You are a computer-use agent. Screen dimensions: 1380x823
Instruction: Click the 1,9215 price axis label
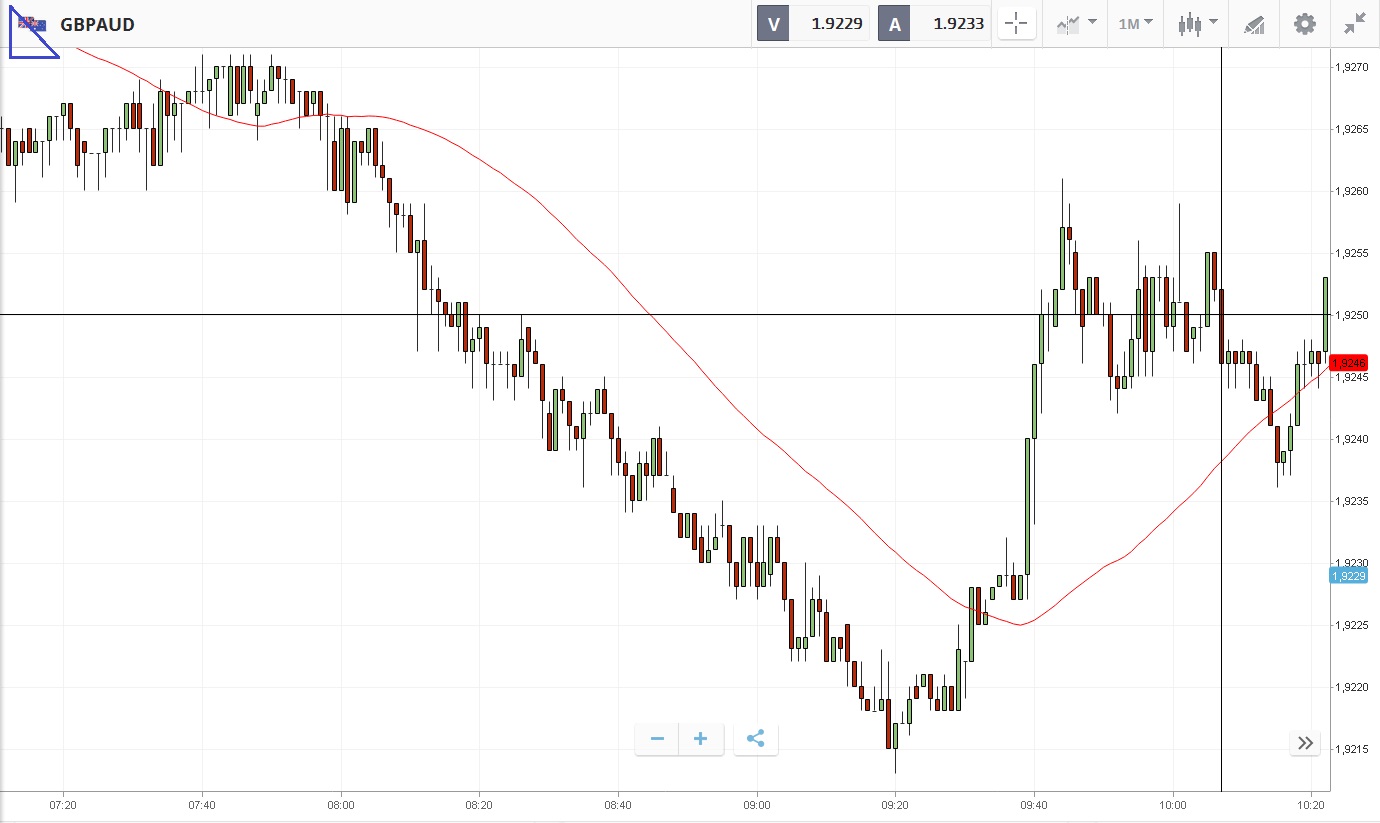[1351, 749]
